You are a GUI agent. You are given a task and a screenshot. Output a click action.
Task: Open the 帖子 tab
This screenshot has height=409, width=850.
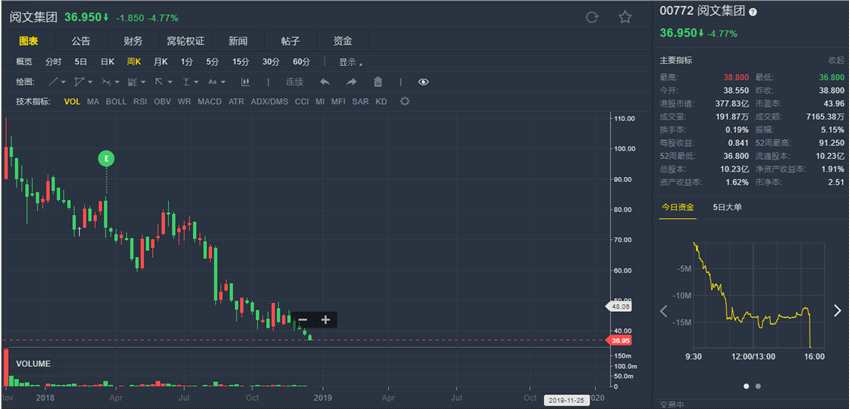pyautogui.click(x=291, y=41)
